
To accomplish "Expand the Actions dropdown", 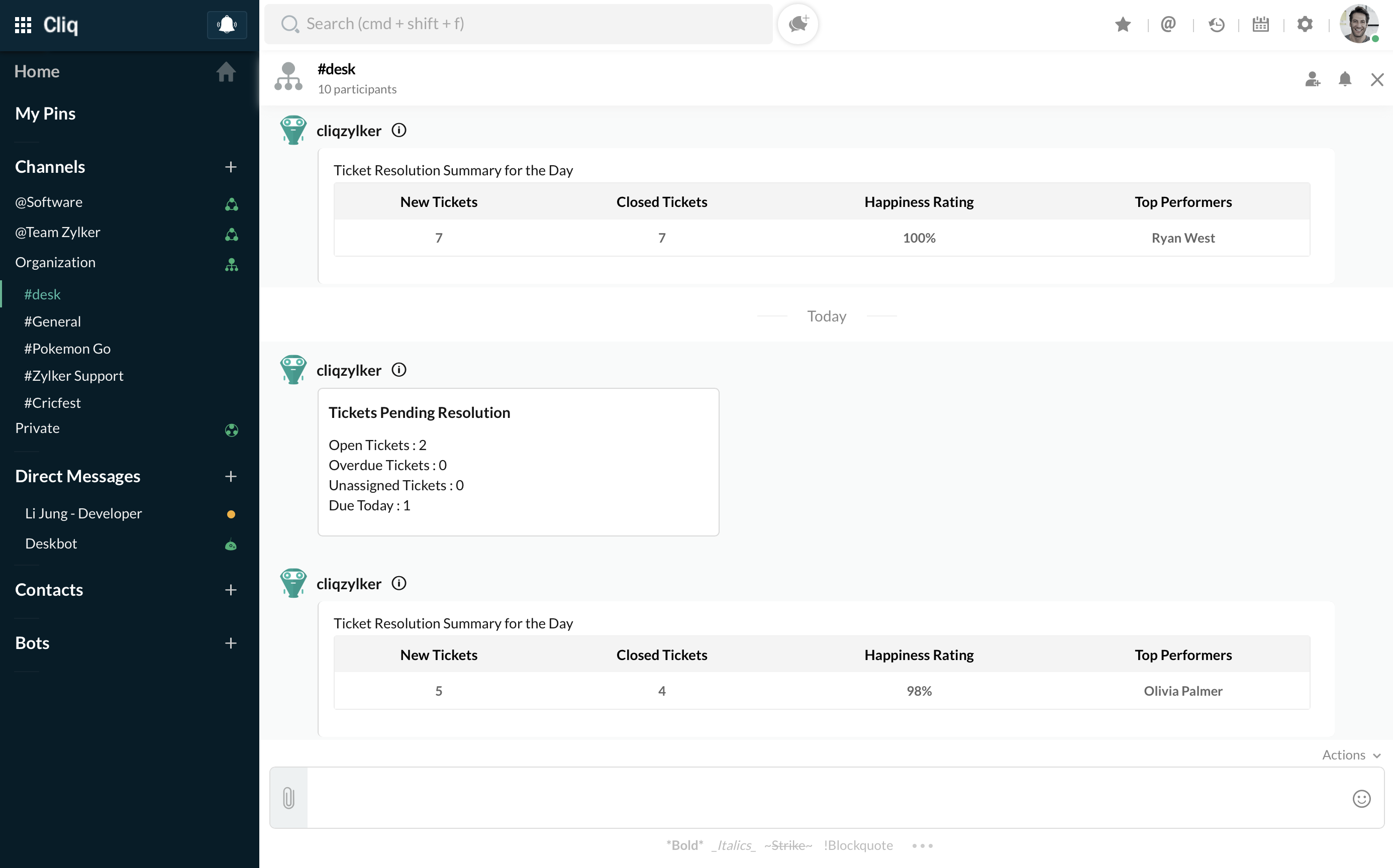I will pyautogui.click(x=1350, y=755).
